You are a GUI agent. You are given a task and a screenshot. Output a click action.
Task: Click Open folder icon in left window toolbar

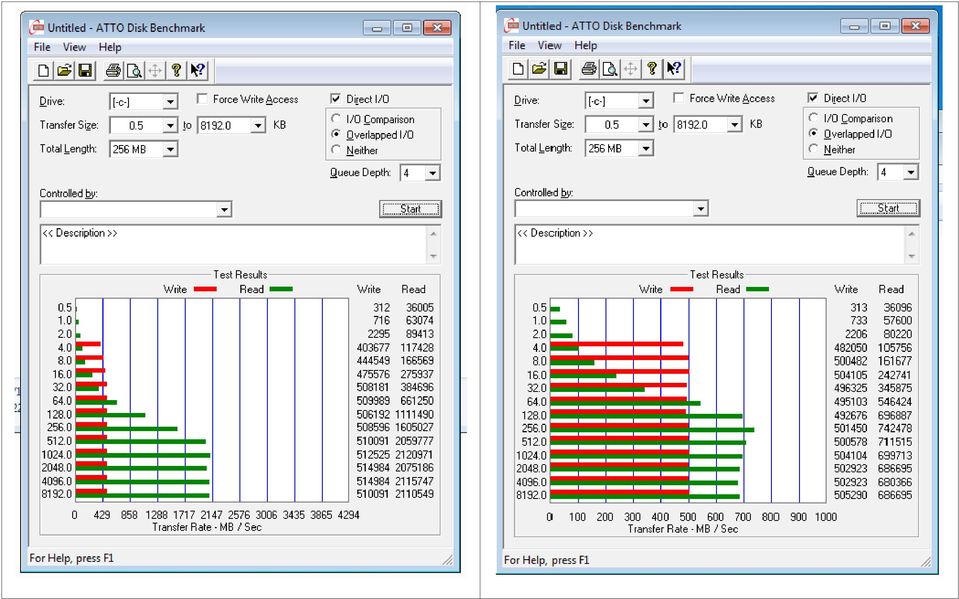64,70
